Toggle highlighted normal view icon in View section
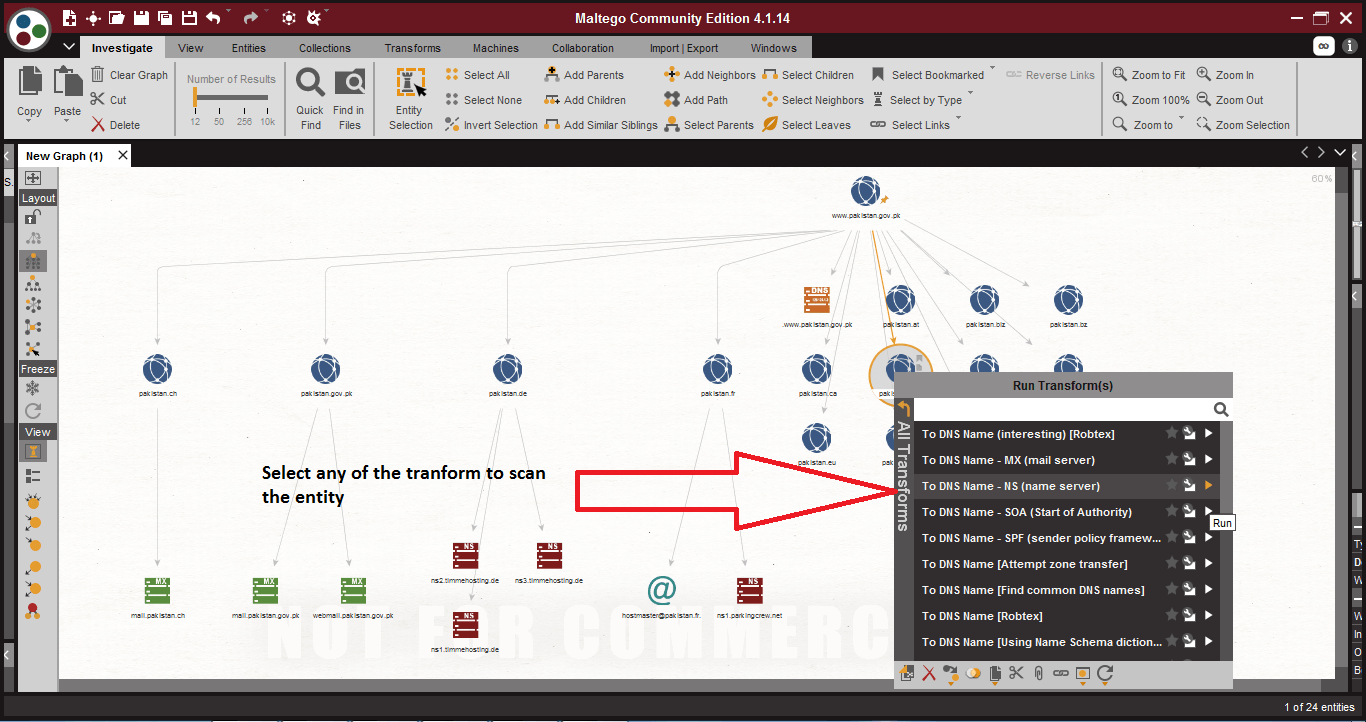Image resolution: width=1366 pixels, height=722 pixels. click(33, 452)
